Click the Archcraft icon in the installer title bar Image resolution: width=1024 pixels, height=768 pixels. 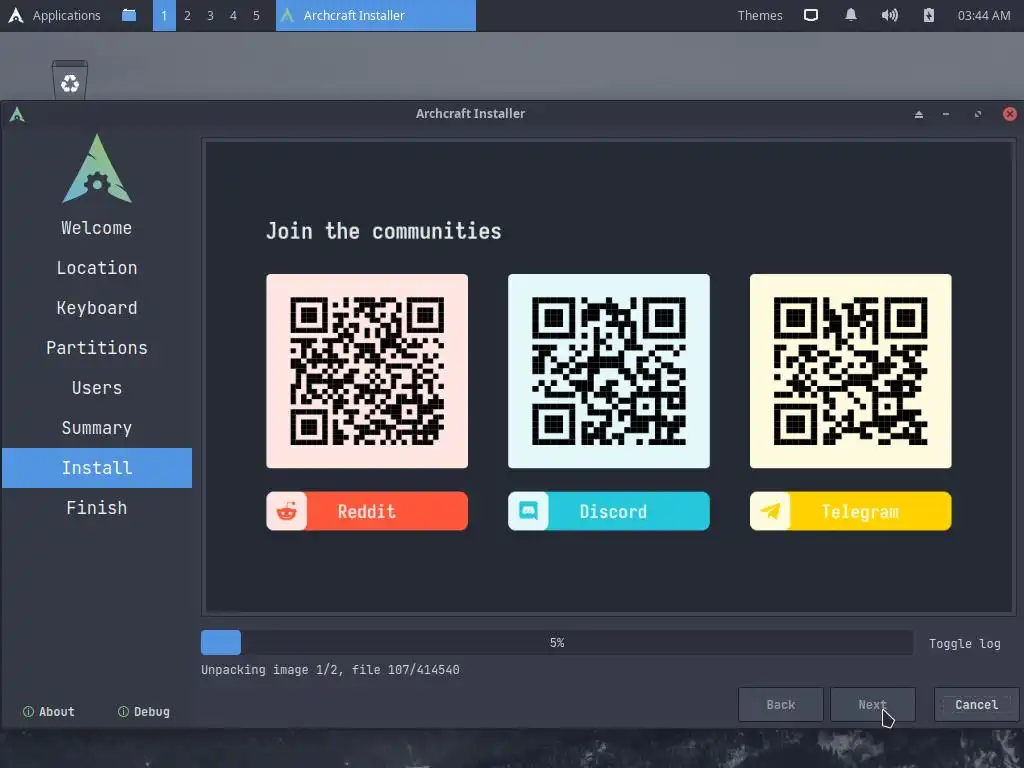[17, 114]
